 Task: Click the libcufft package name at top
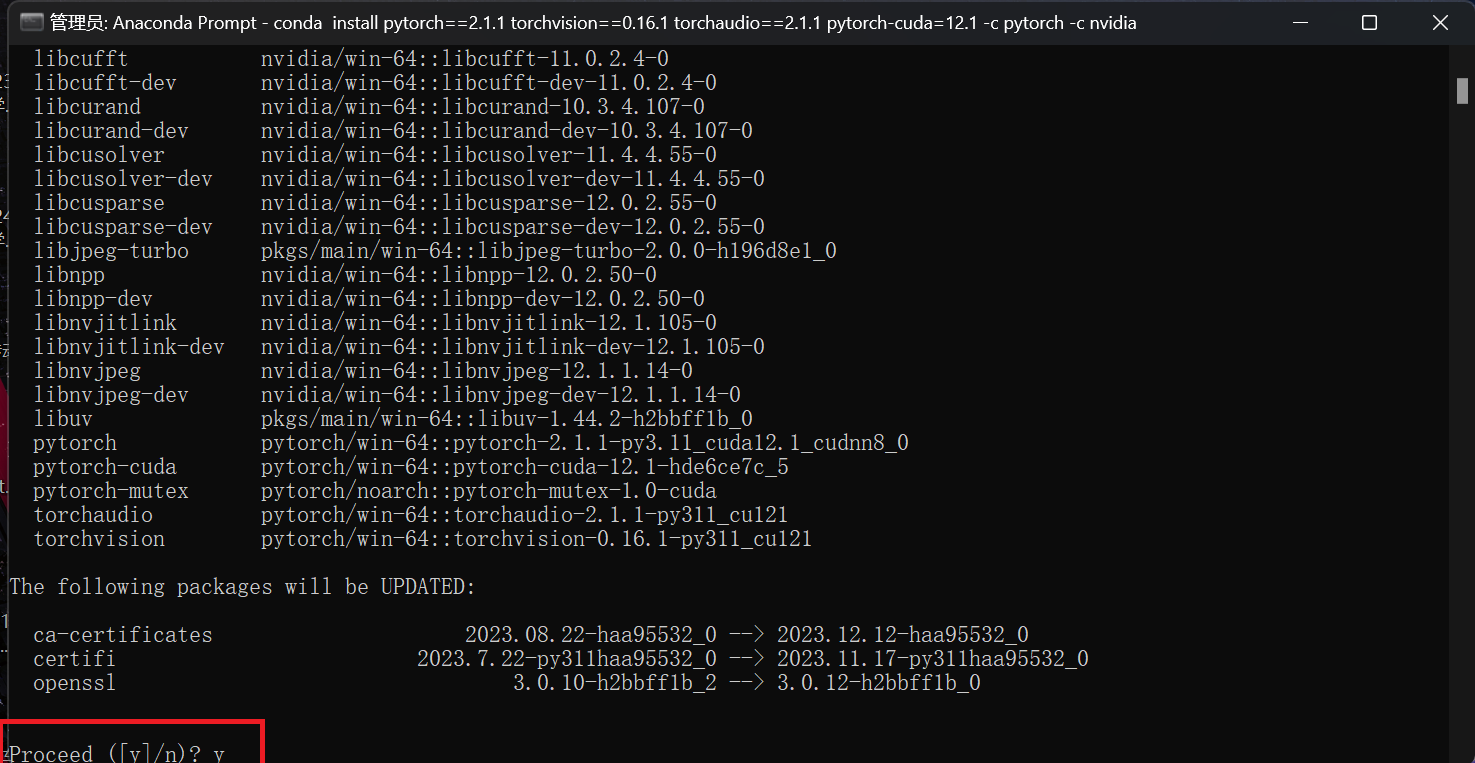click(81, 59)
